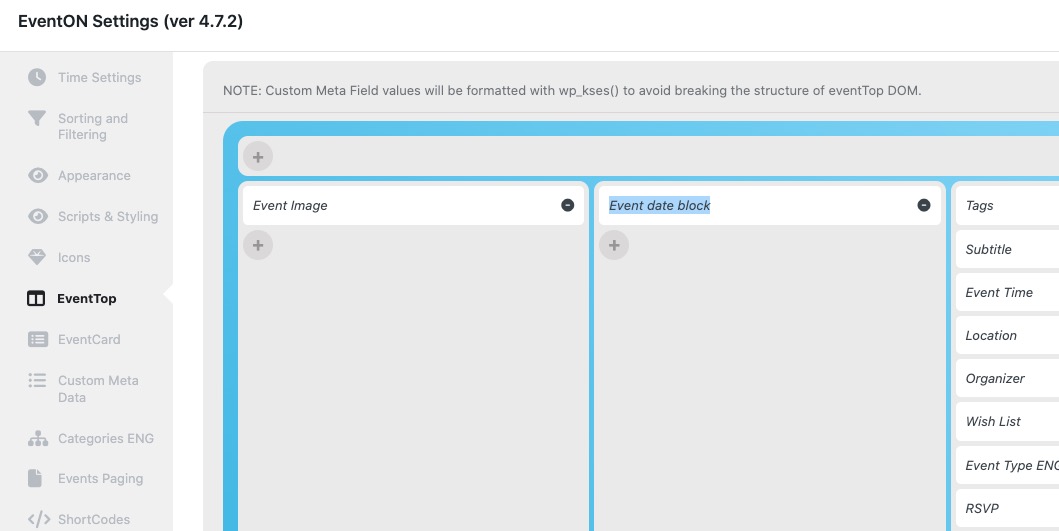This screenshot has width=1059, height=531.
Task: Click the Time Settings clock icon
Action: (37, 77)
